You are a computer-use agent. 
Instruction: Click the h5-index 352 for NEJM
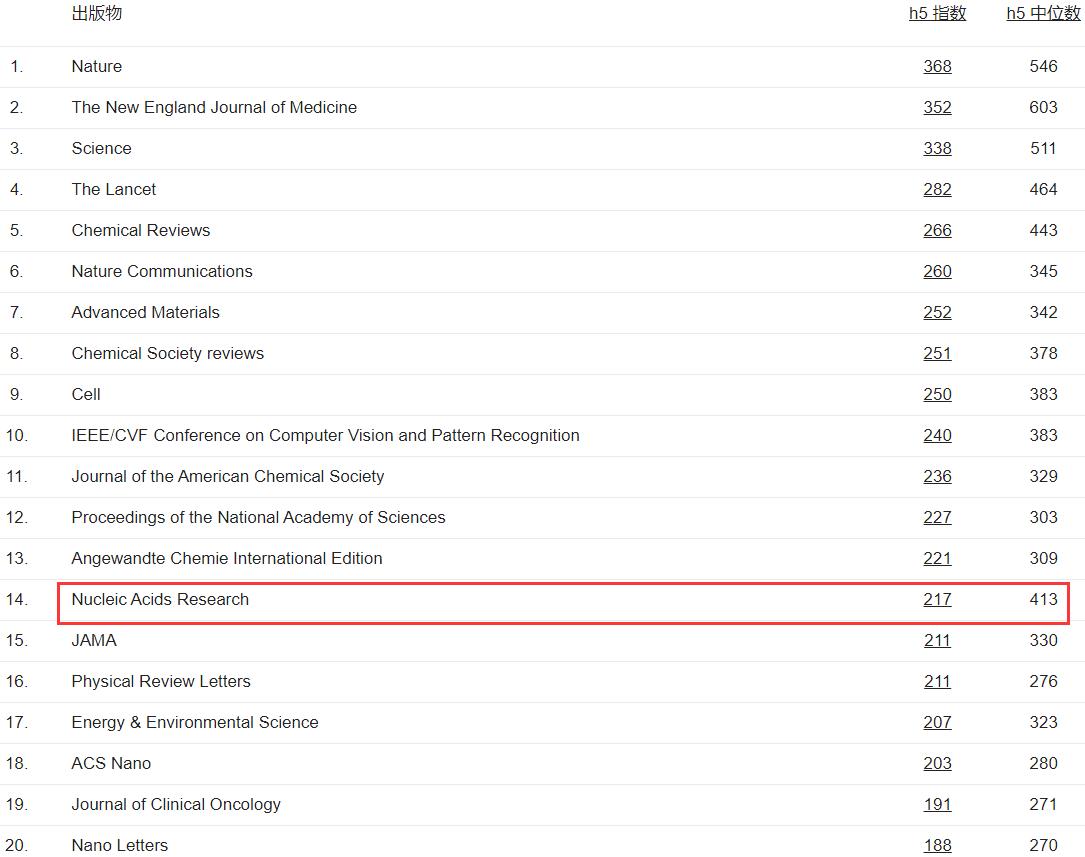[x=937, y=107]
